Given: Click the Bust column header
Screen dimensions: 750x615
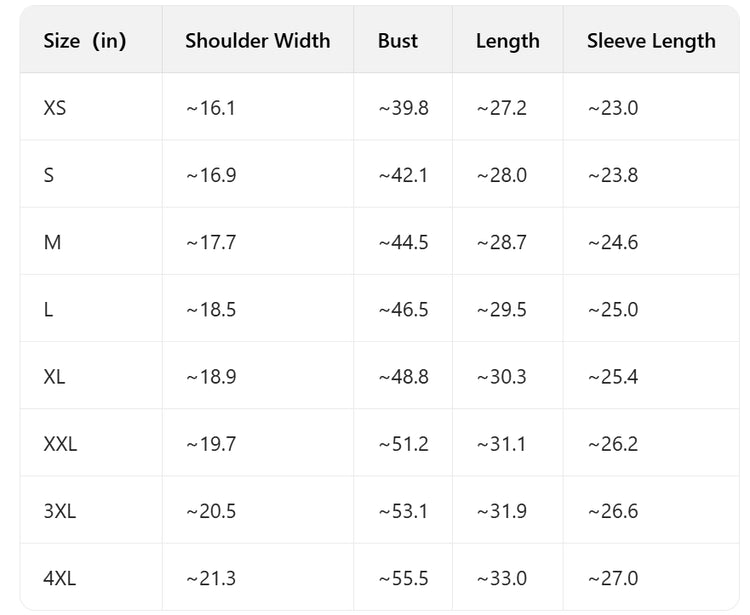Looking at the screenshot, I should tap(398, 41).
